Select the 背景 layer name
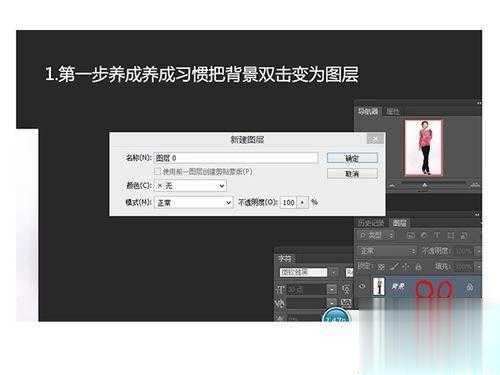500x375 pixels. pyautogui.click(x=398, y=286)
